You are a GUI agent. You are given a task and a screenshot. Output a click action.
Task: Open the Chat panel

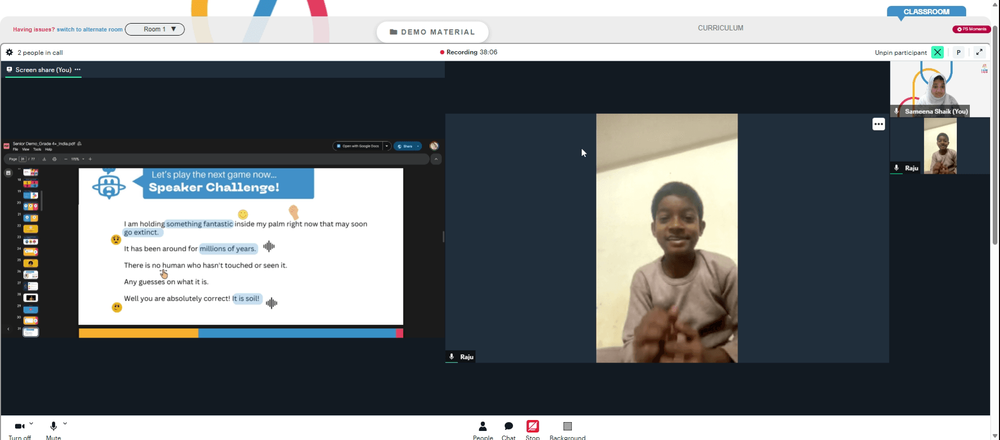point(508,430)
